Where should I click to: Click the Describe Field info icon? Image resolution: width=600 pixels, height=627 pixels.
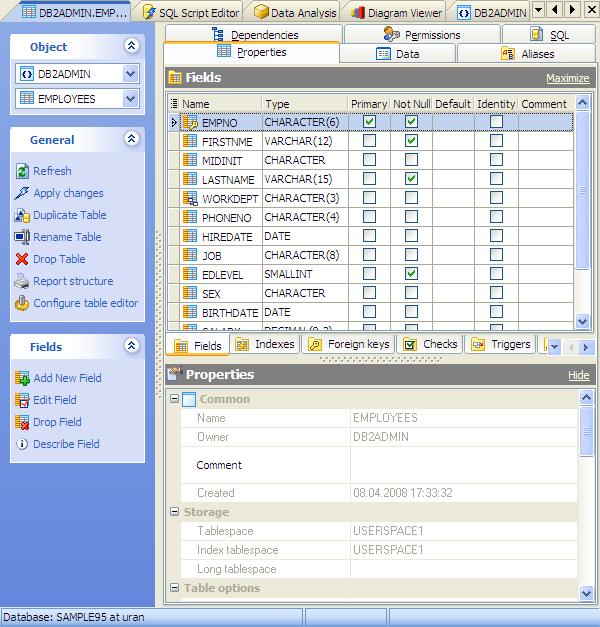click(x=22, y=444)
